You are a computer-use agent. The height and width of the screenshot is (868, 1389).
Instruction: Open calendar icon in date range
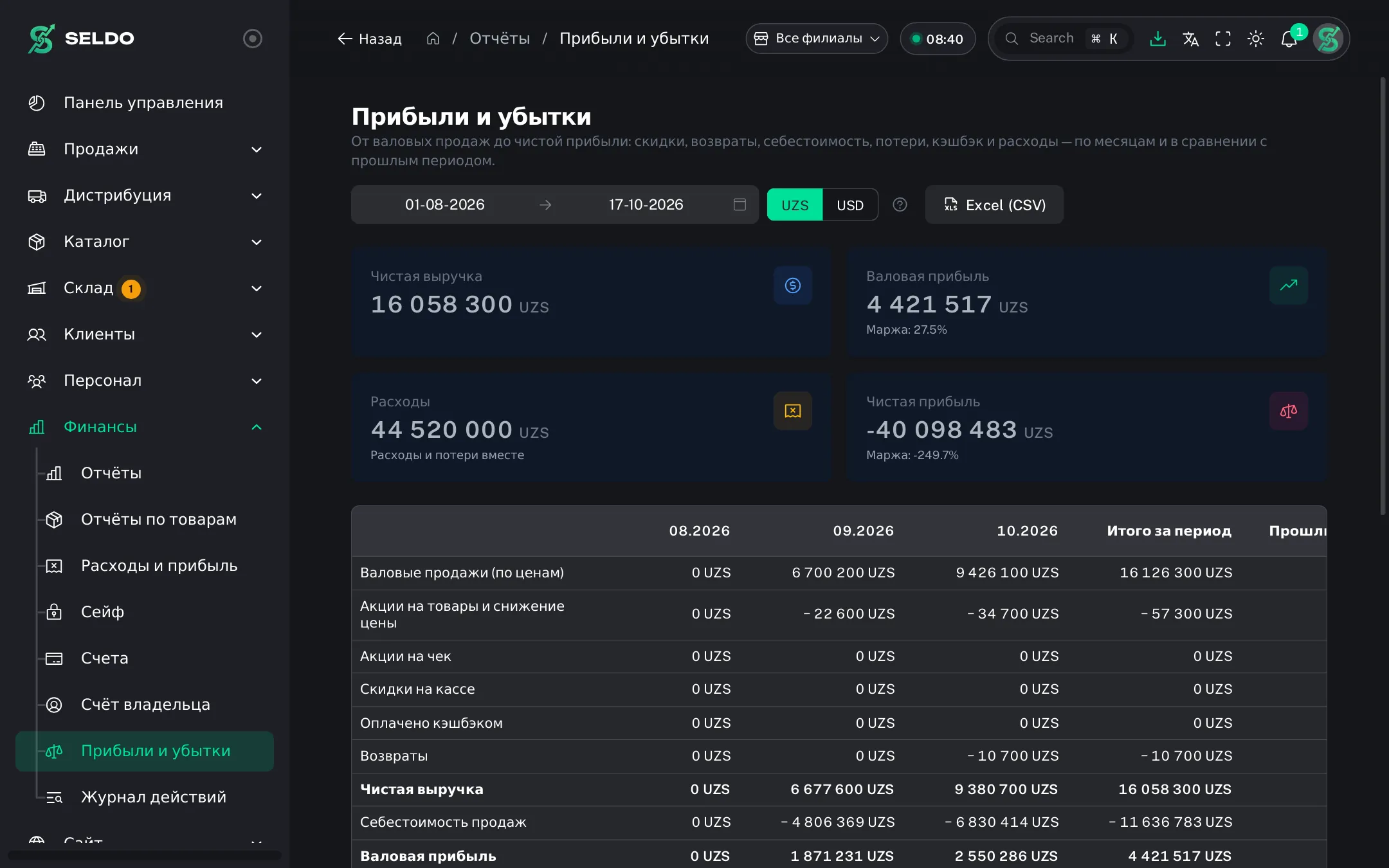(740, 204)
